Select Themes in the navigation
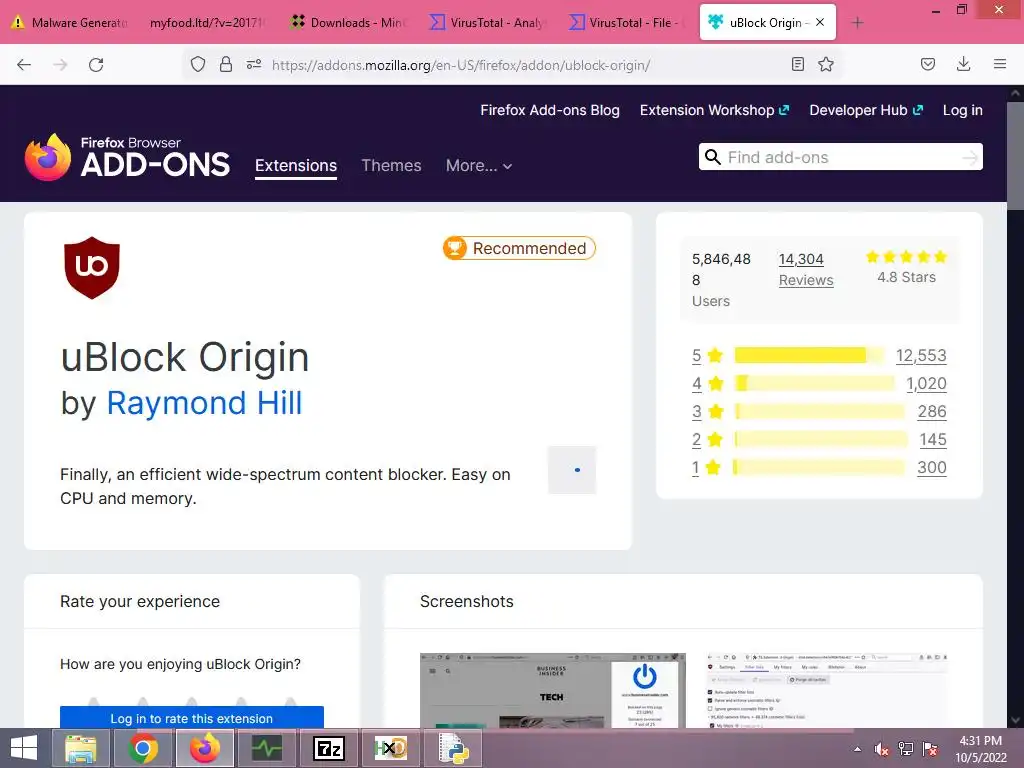Image resolution: width=1024 pixels, height=768 pixels. pos(391,166)
